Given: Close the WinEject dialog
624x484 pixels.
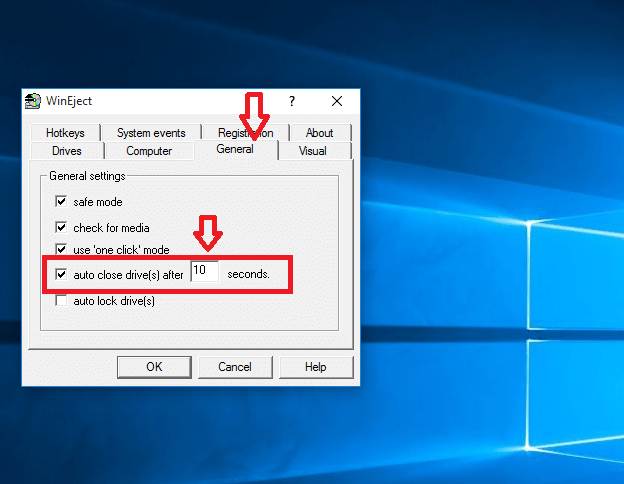Looking at the screenshot, I should click(337, 101).
